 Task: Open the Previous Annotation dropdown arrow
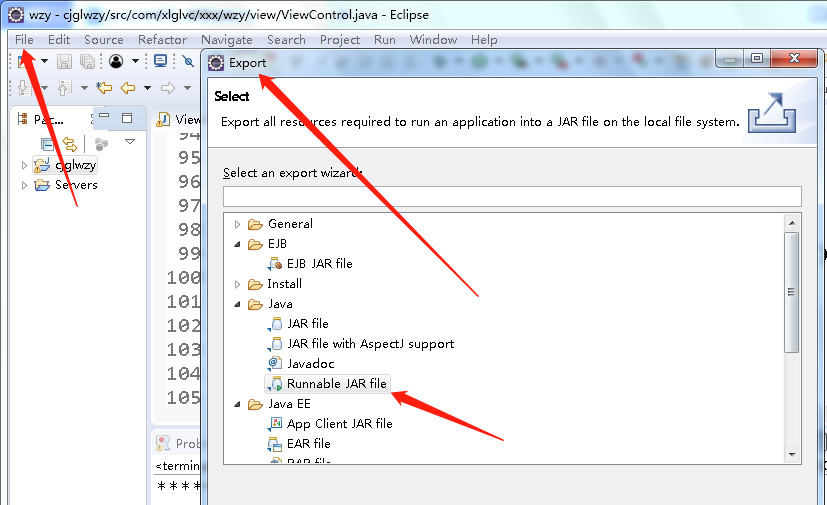pos(84,88)
